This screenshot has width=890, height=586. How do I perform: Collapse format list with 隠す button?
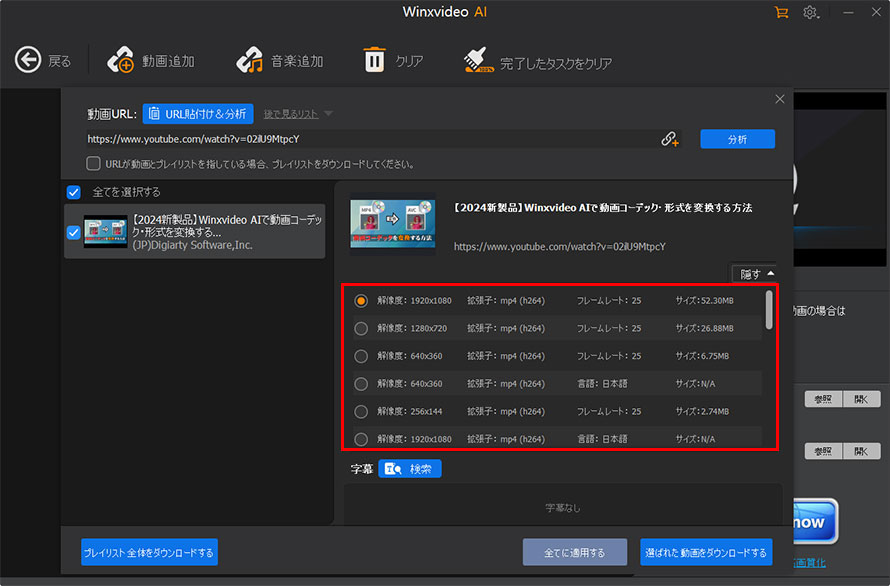pyautogui.click(x=755, y=274)
